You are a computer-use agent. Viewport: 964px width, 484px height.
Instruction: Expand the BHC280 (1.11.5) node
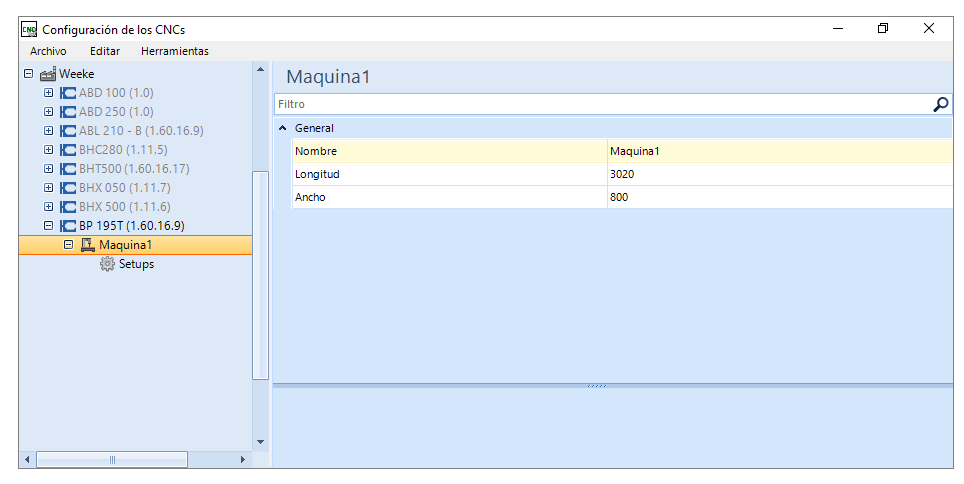click(49, 150)
